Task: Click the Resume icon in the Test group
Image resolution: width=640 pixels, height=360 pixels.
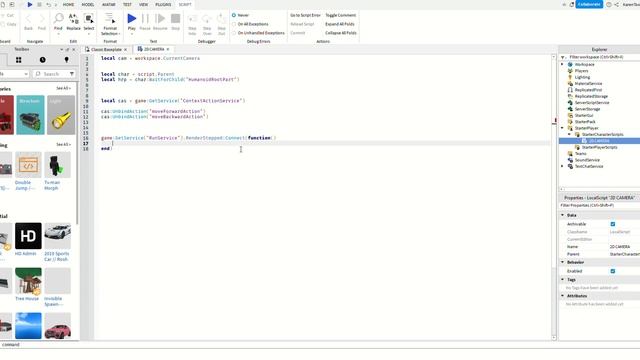Action: point(160,18)
